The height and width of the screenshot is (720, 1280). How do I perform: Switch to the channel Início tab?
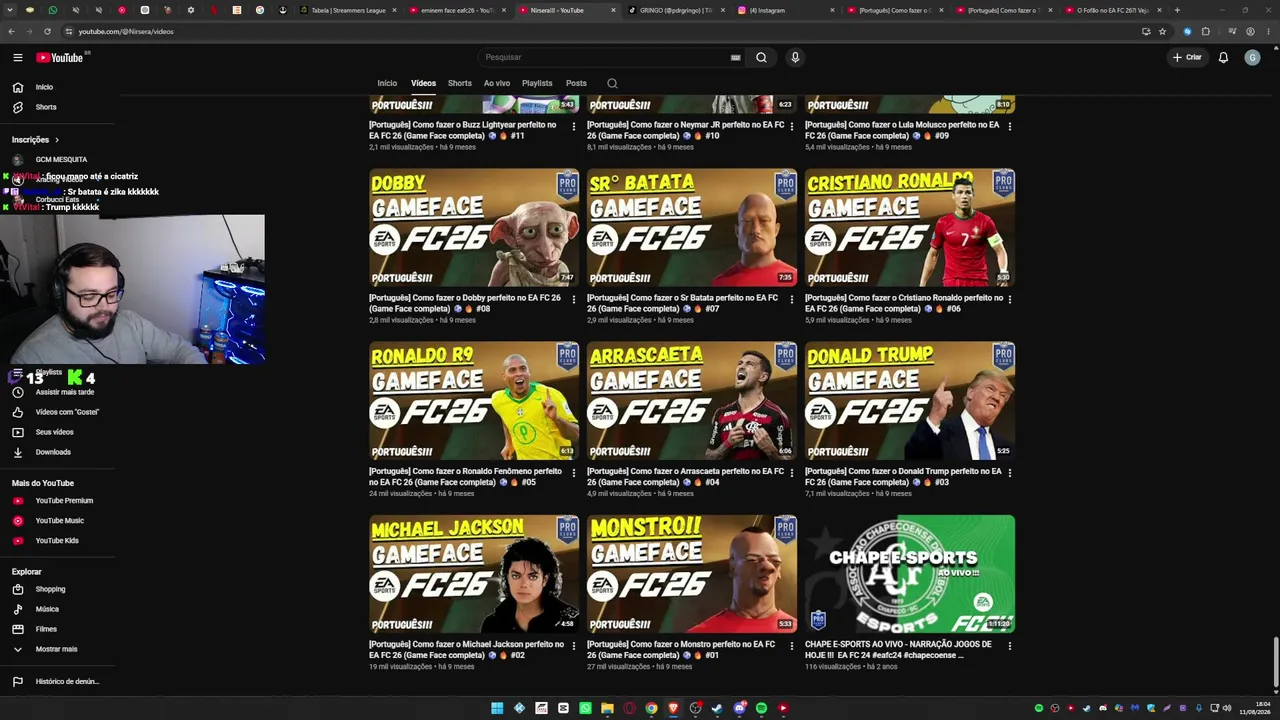click(387, 83)
